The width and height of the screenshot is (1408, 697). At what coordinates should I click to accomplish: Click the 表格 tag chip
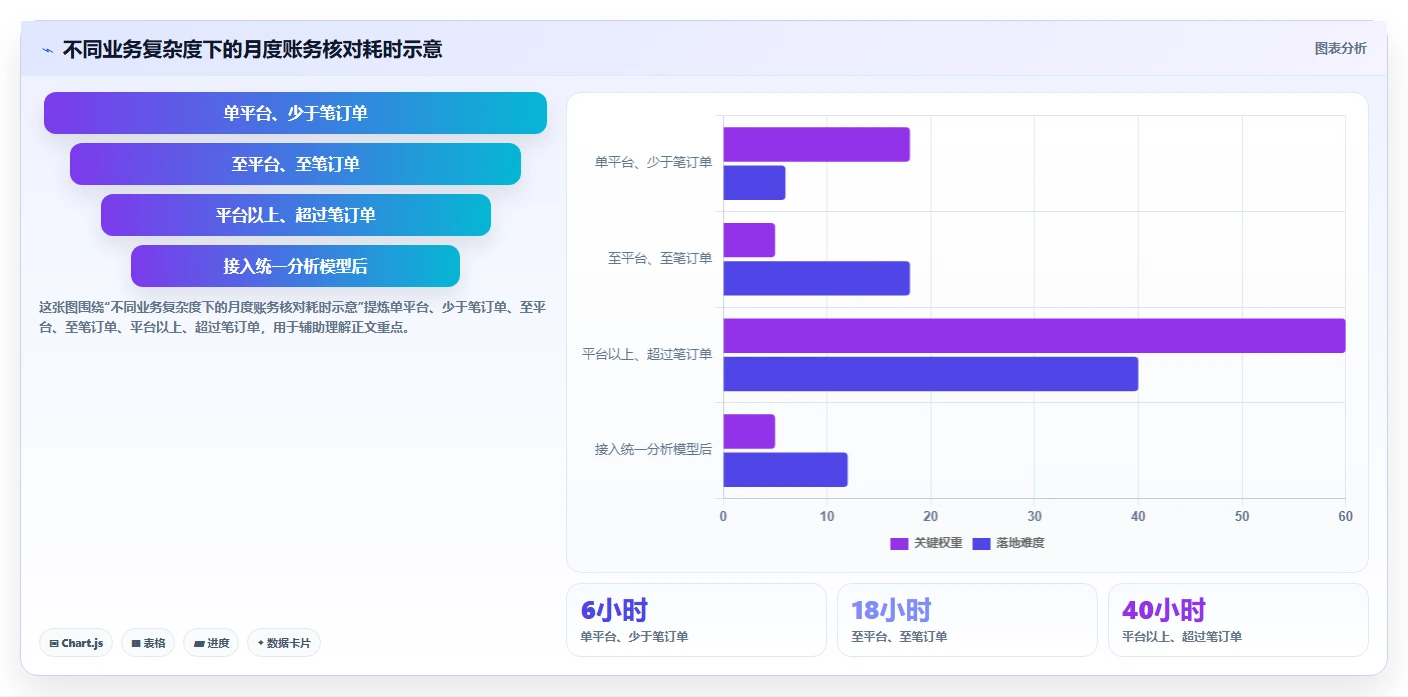tap(148, 643)
